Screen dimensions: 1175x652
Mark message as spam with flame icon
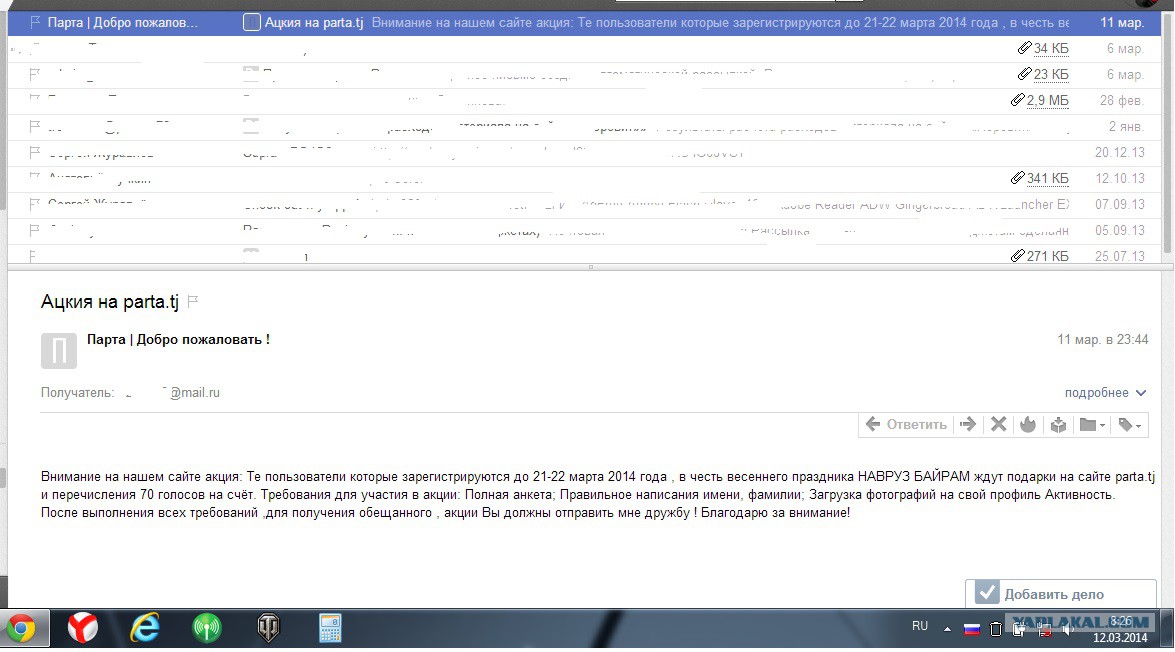click(x=1028, y=424)
